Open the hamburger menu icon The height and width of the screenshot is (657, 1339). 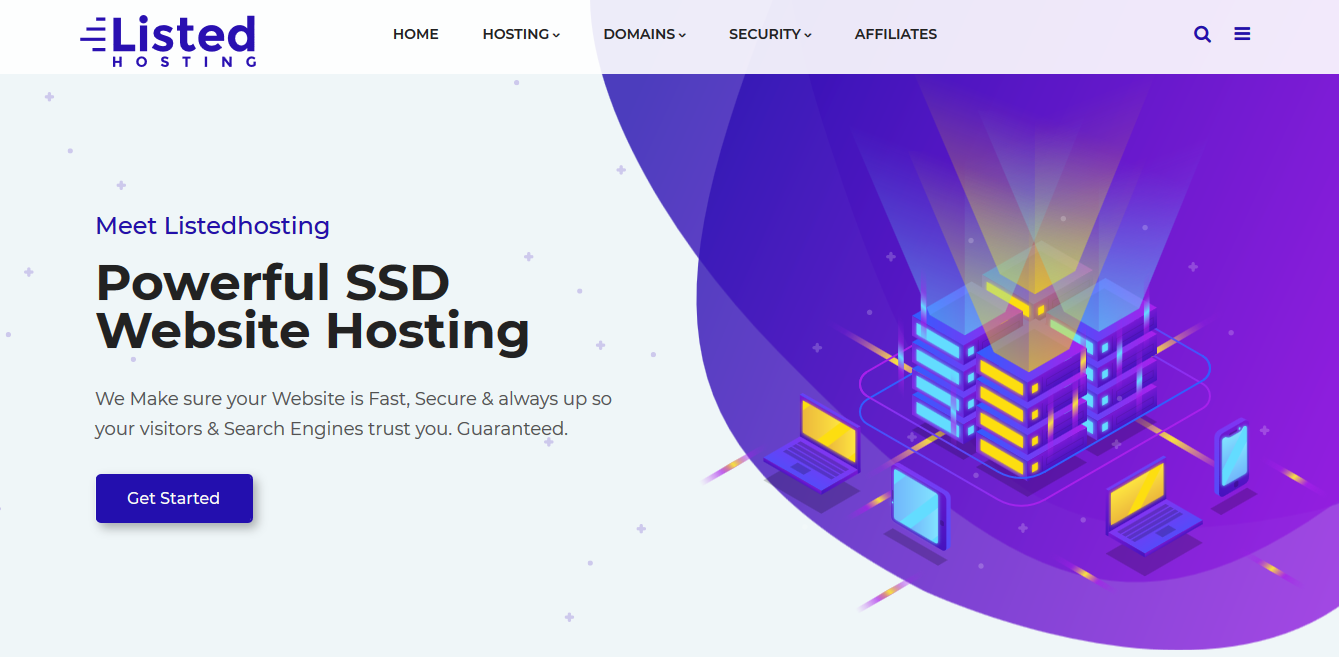(x=1242, y=34)
